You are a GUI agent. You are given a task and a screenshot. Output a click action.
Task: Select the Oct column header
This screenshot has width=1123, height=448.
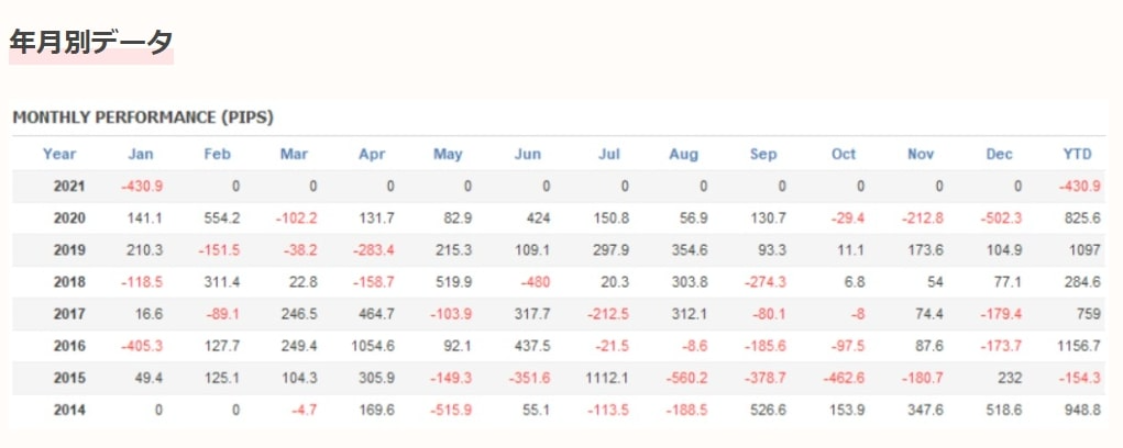pyautogui.click(x=843, y=154)
